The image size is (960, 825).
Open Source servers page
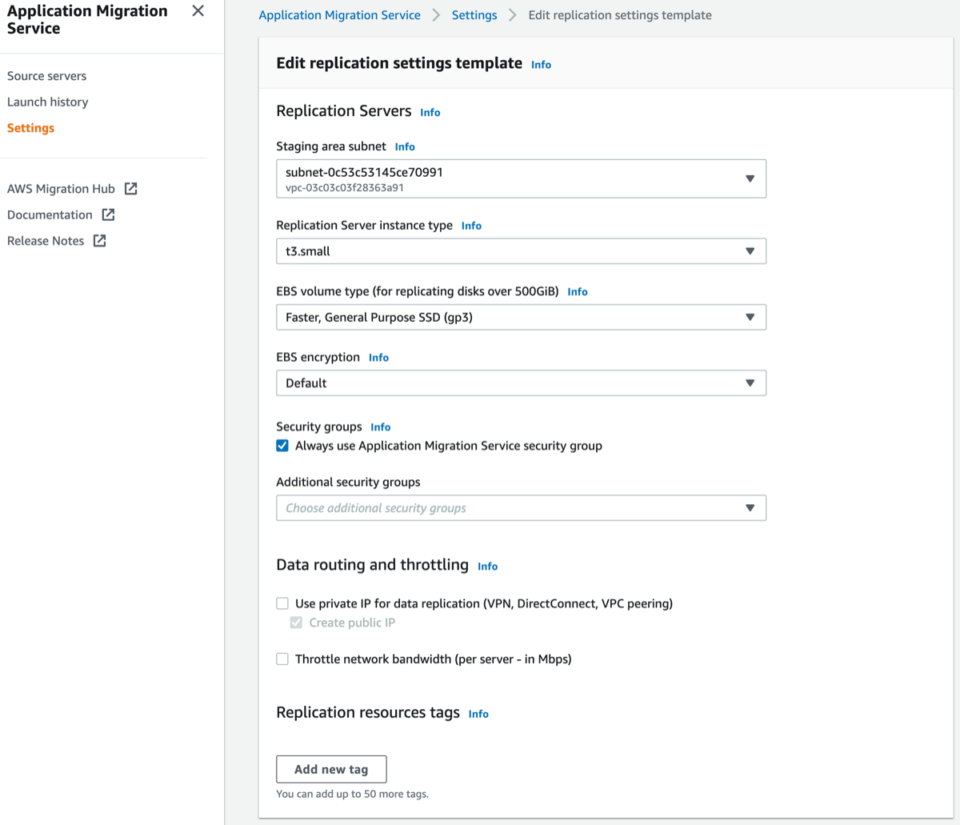click(47, 76)
